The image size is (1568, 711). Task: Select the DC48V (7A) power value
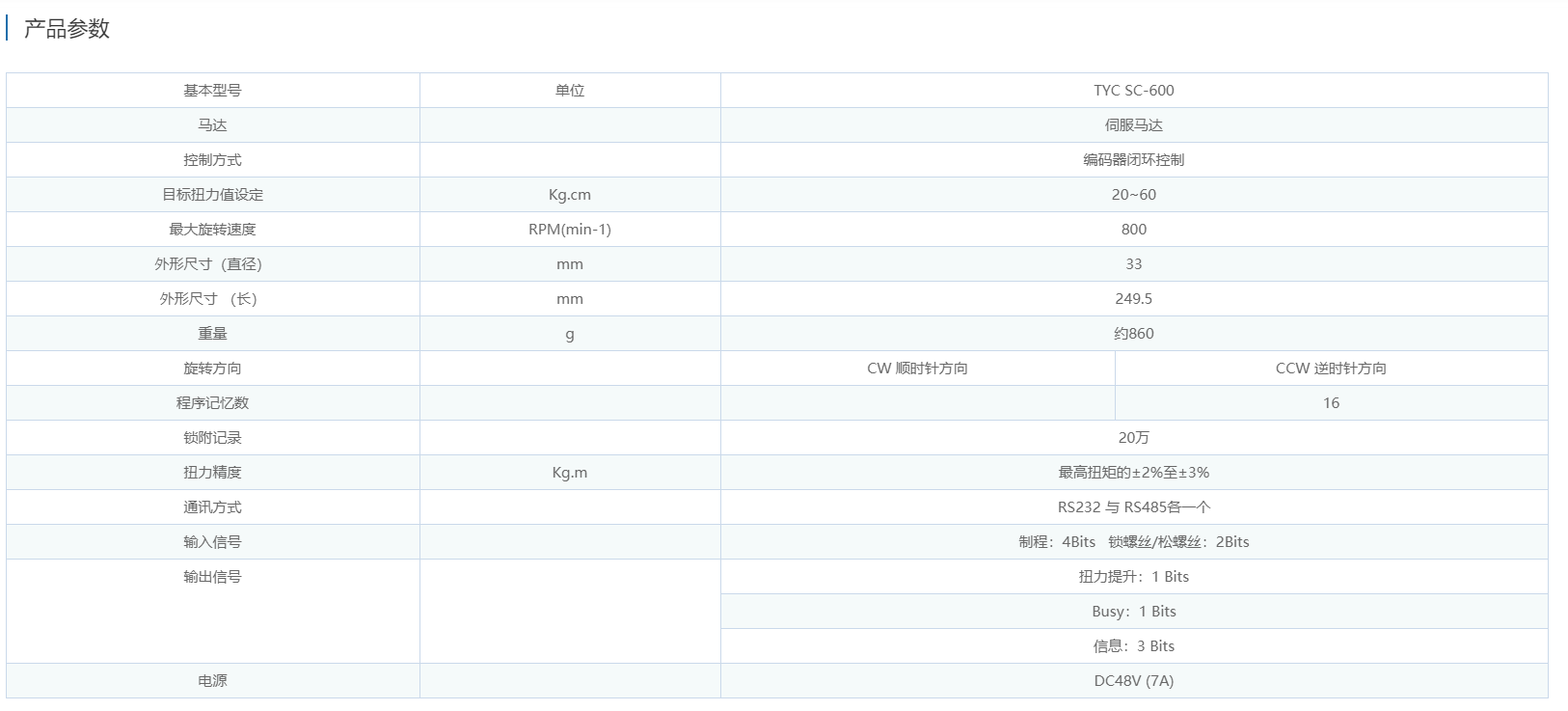point(1134,681)
